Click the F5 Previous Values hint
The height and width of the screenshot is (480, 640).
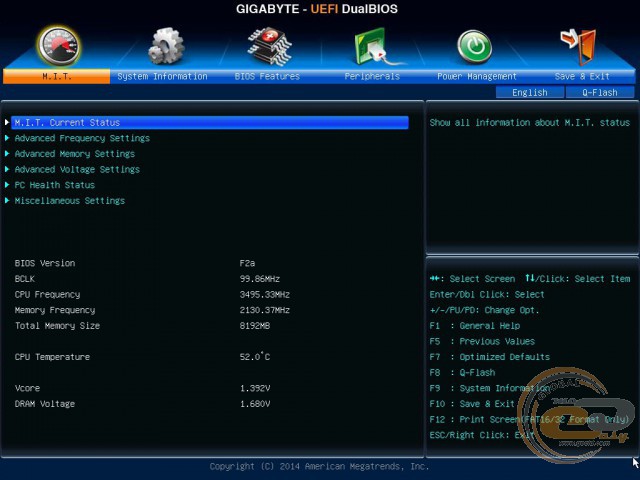click(482, 341)
